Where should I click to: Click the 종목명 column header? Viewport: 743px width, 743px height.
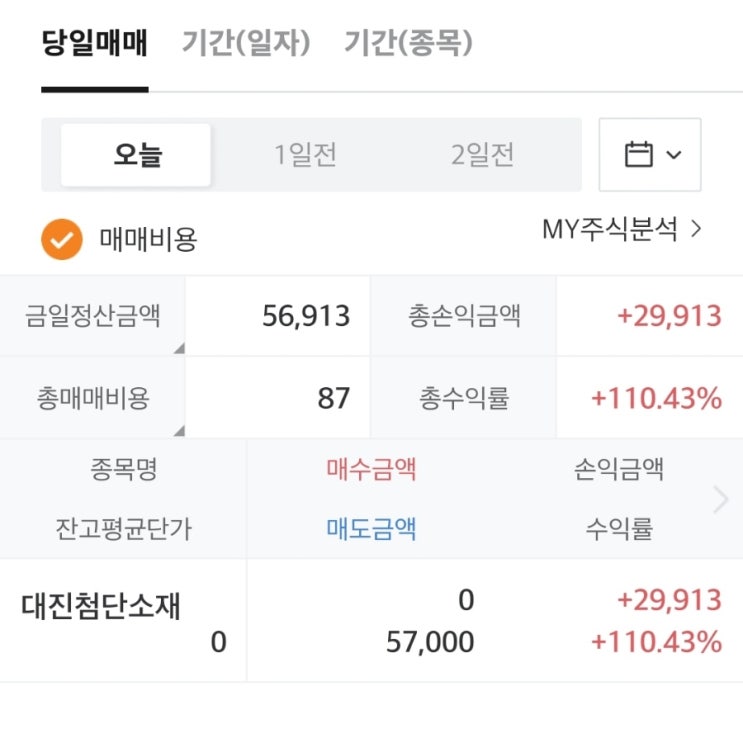click(123, 469)
